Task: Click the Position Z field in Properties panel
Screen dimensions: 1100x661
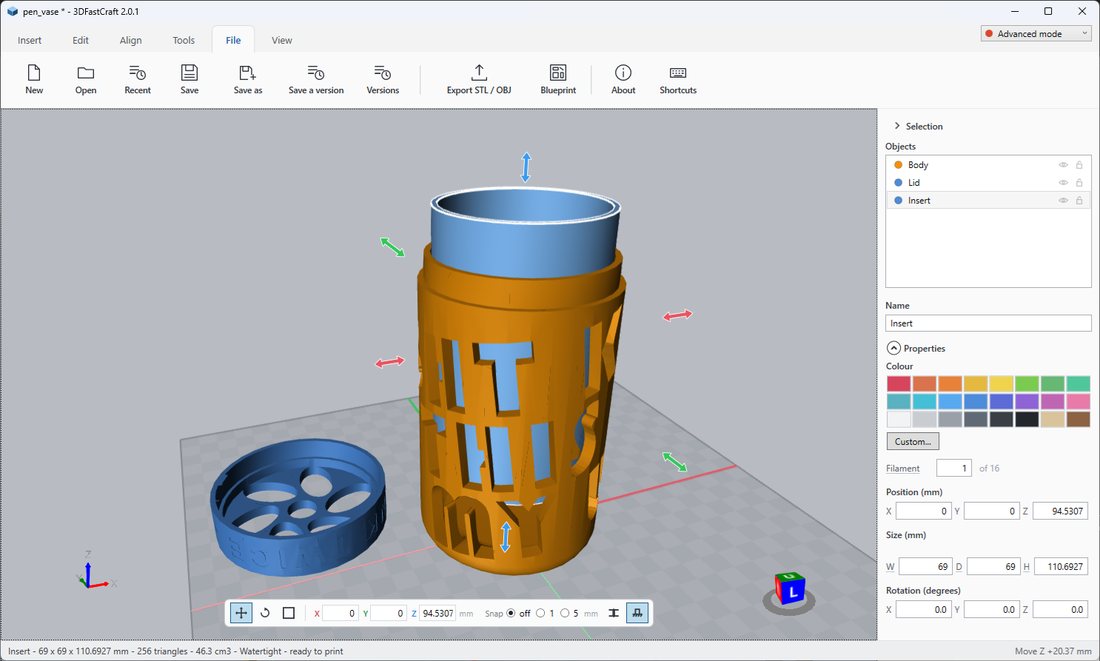Action: [x=1060, y=512]
